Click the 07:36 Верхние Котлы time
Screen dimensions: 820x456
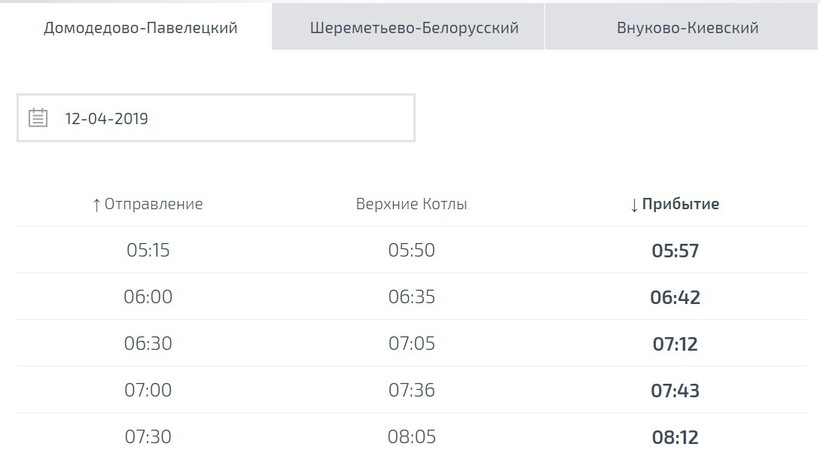click(x=411, y=390)
